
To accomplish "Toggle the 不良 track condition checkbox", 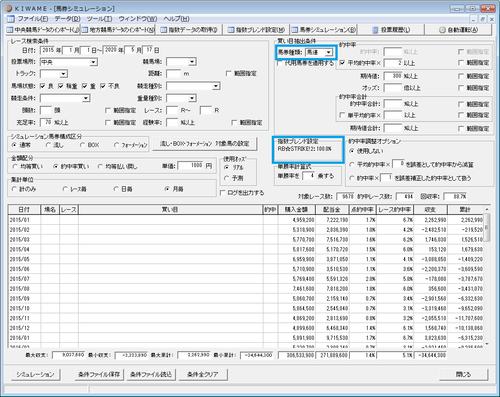I will point(103,86).
